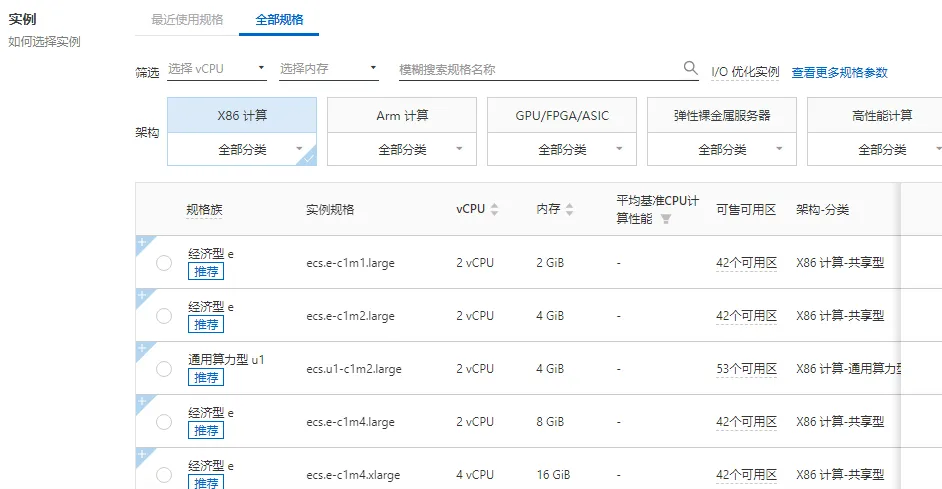Open the 平均基准CPU计算性能 filter funnel icon

pyautogui.click(x=666, y=219)
